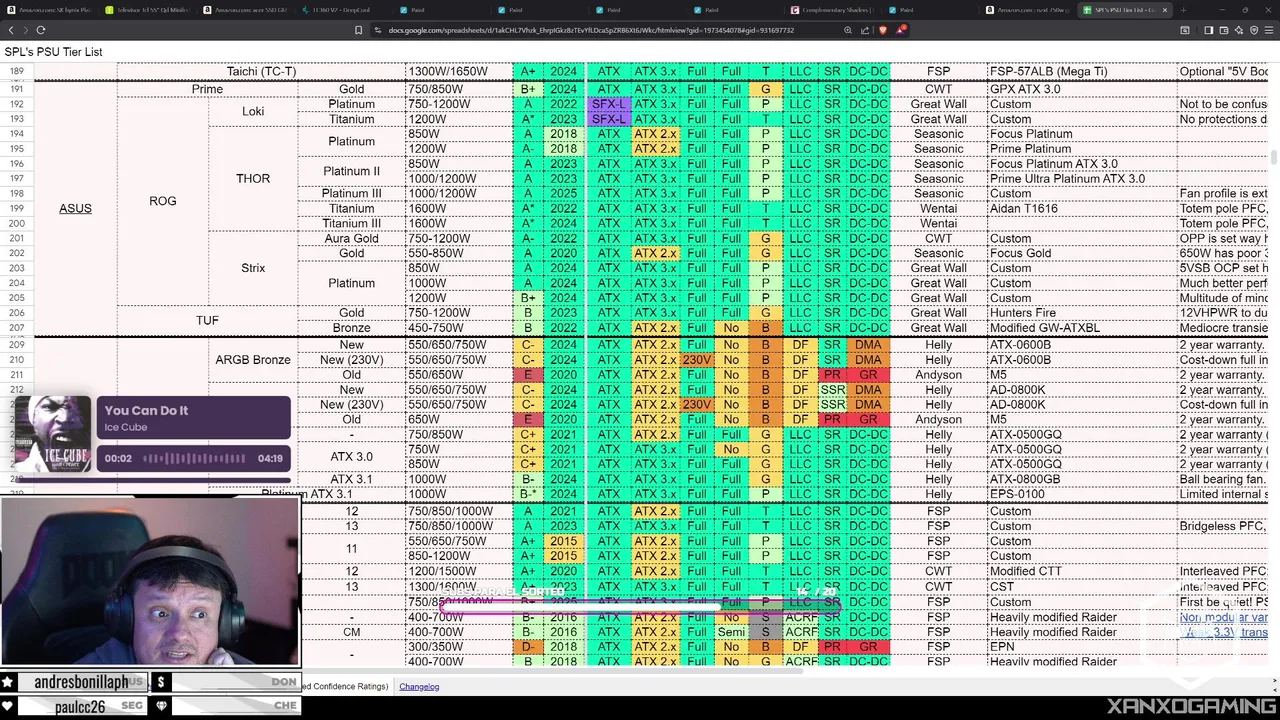
Task: Click the 'Loki' model cell
Action: pos(253,111)
